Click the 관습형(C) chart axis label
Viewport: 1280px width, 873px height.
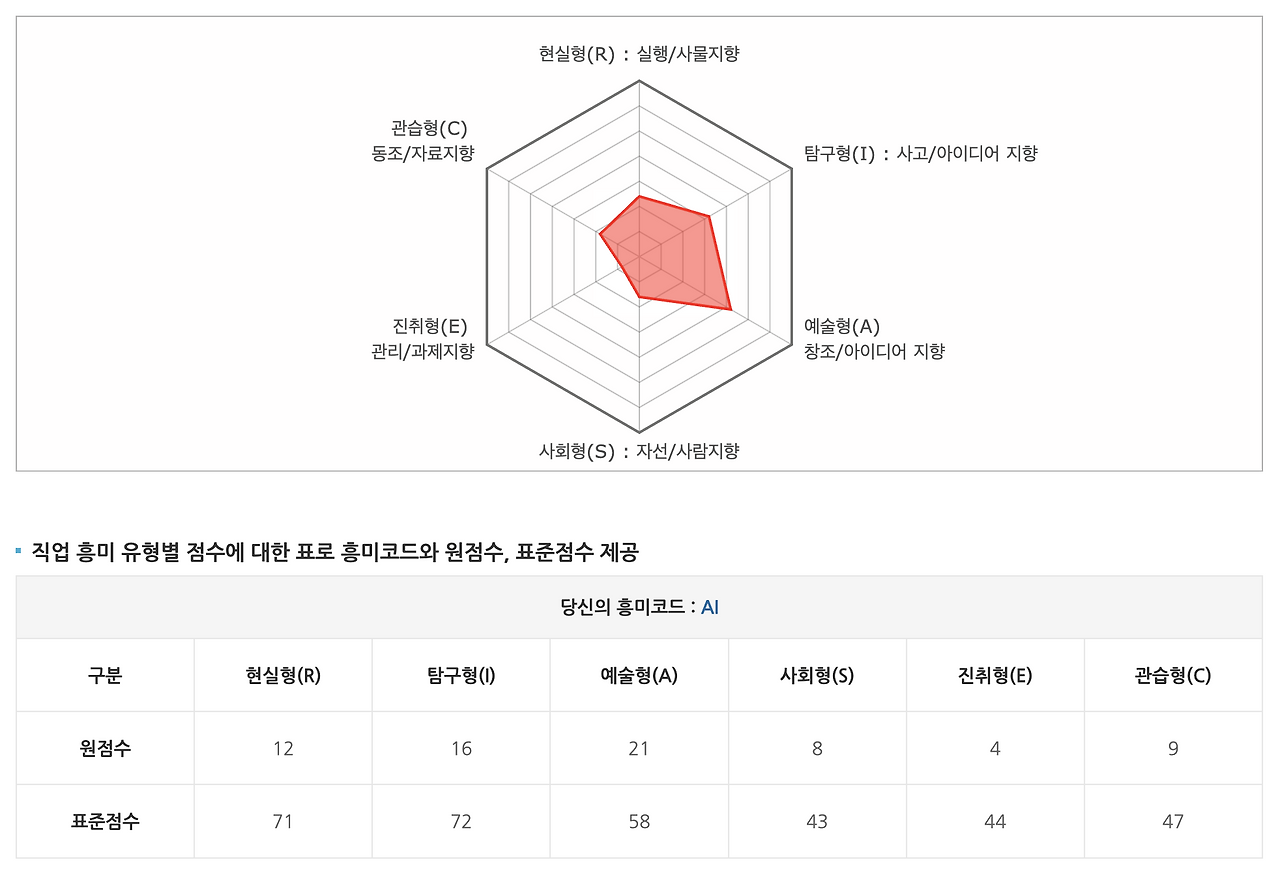[x=422, y=141]
